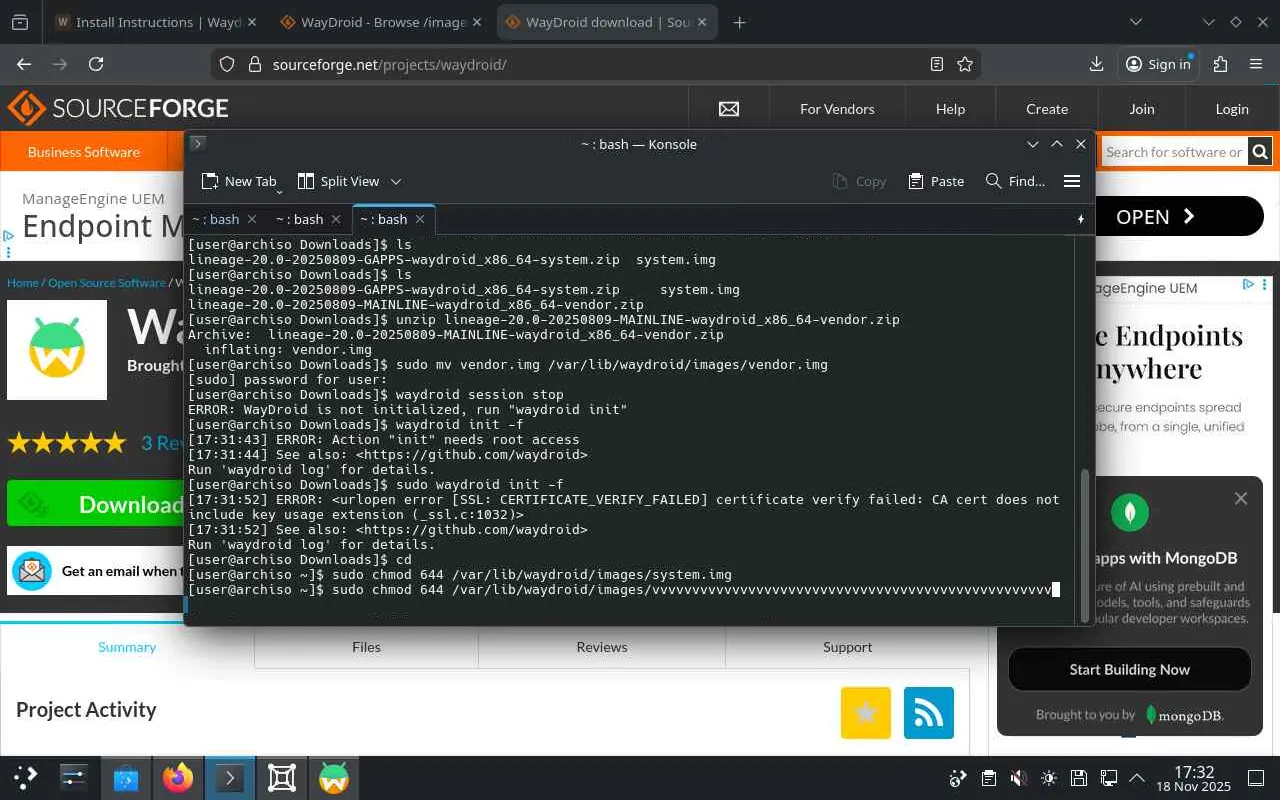
Task: Select the Summary tab
Action: [127, 647]
